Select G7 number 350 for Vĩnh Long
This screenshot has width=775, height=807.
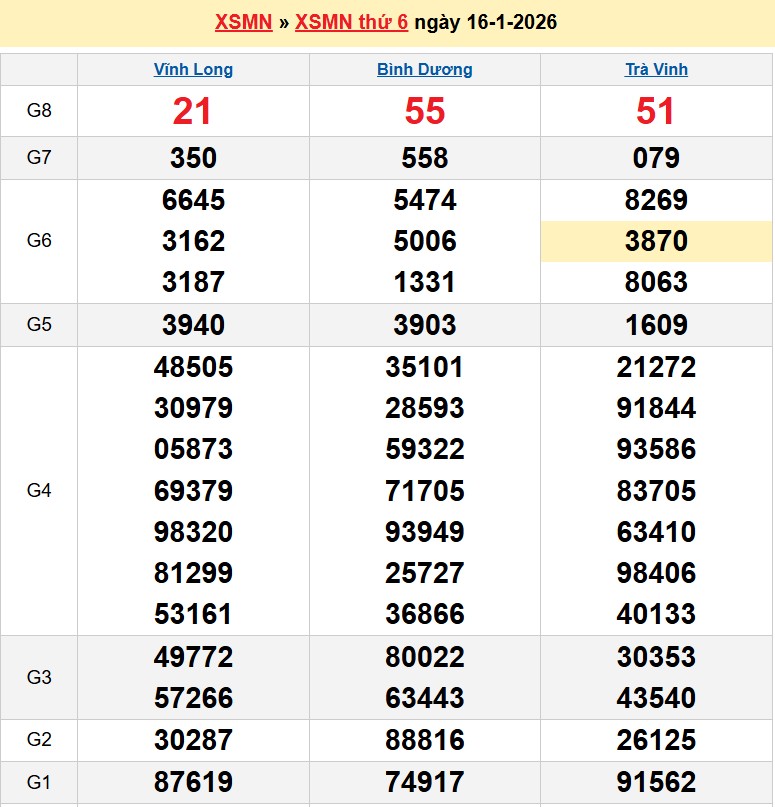193,158
